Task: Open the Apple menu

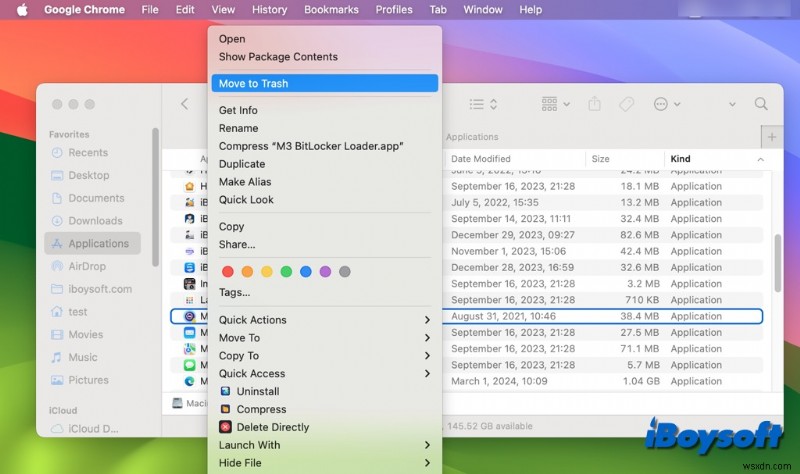Action: [x=22, y=10]
